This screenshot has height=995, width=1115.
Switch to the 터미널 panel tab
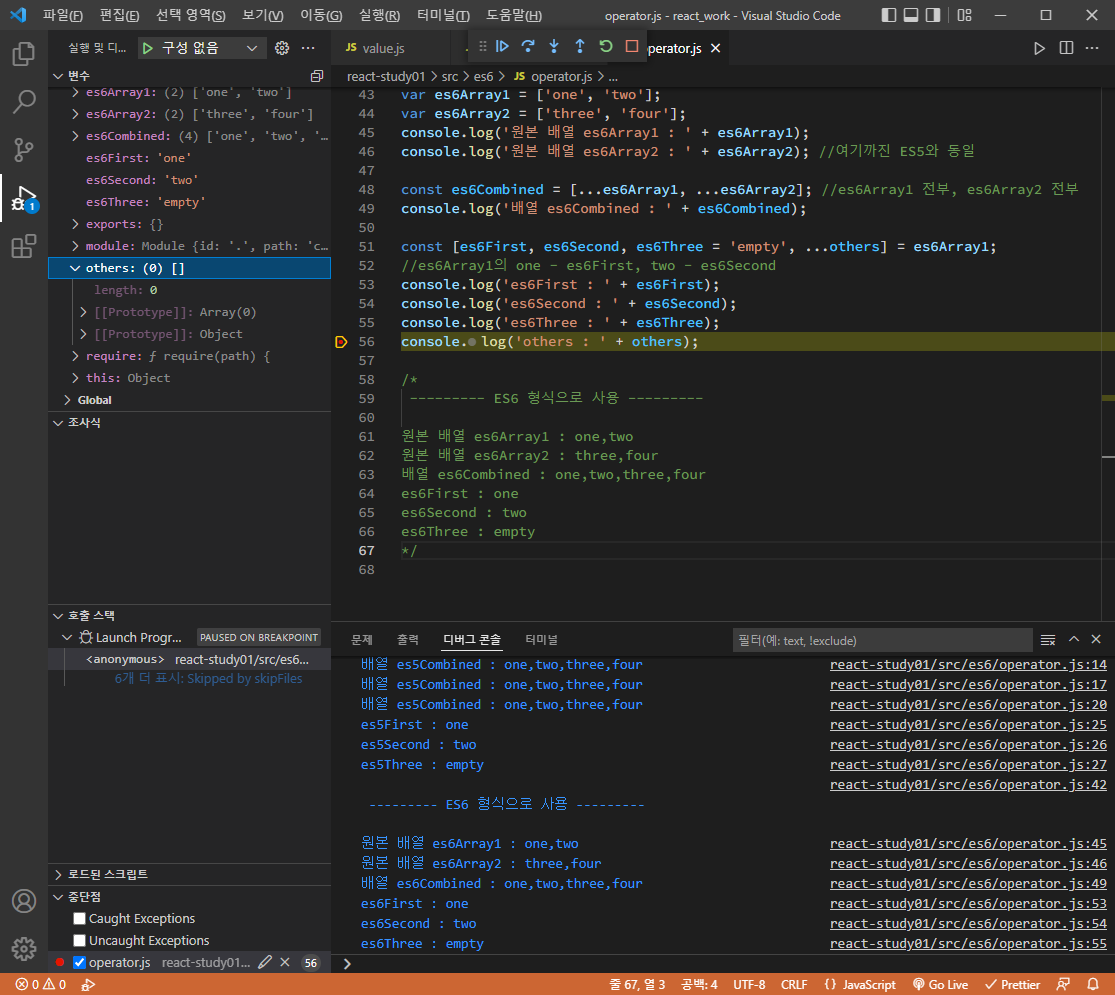coord(541,639)
